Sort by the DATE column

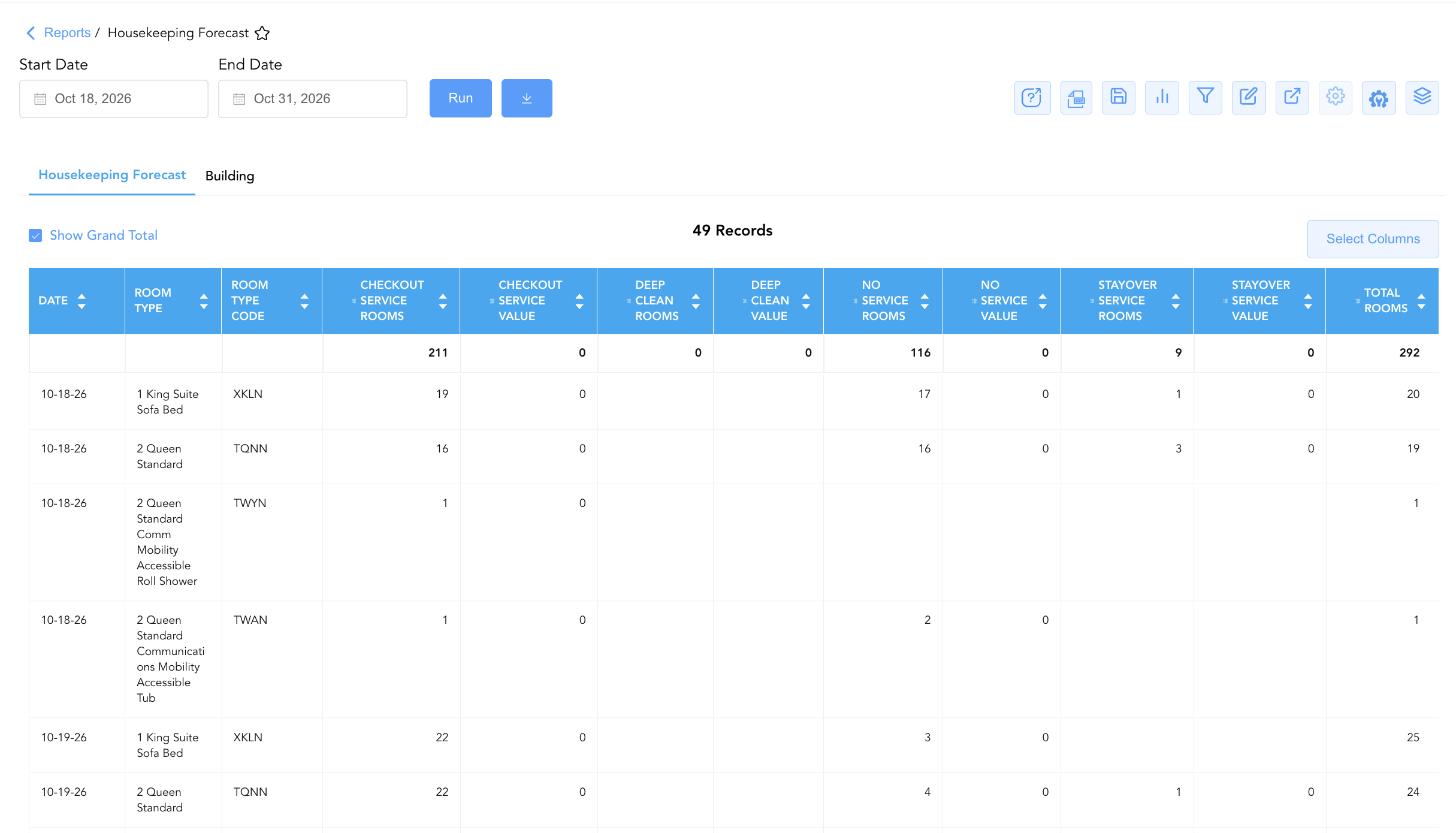click(x=81, y=301)
